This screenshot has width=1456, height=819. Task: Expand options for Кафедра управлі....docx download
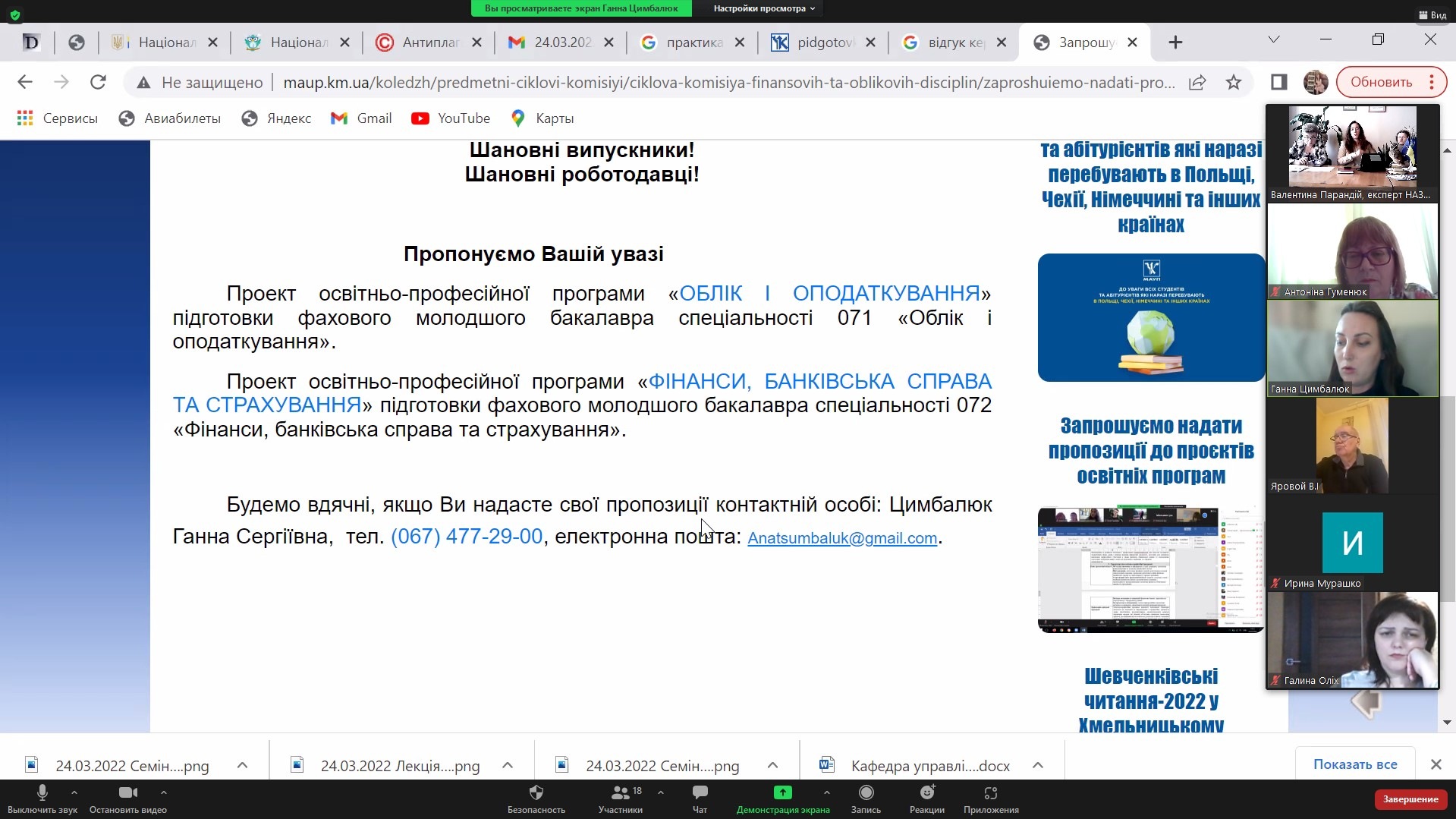click(1038, 765)
